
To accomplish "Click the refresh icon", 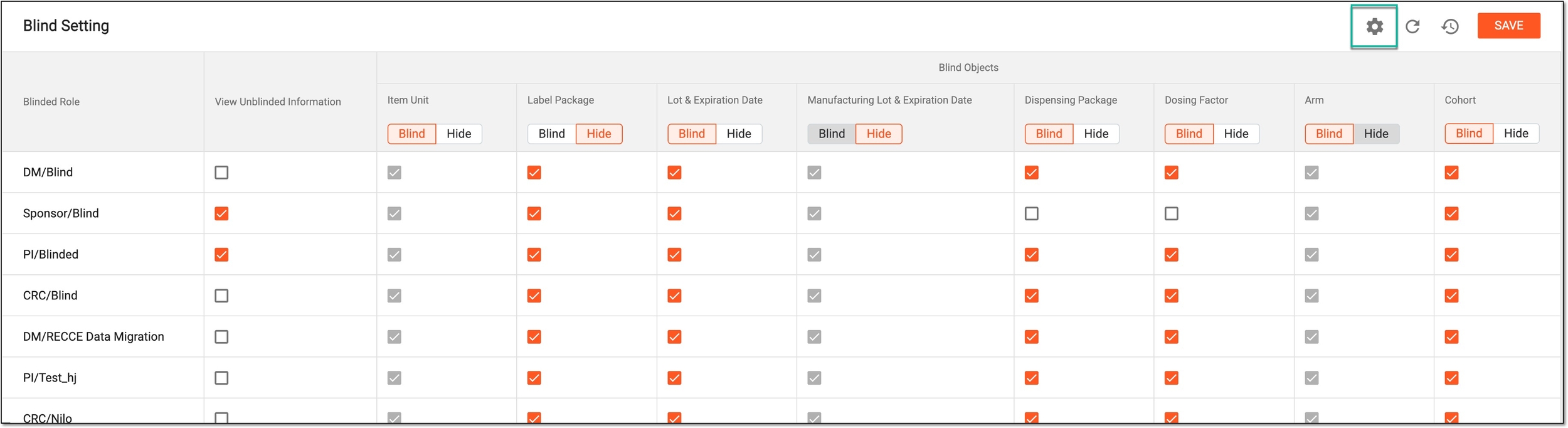I will tap(1412, 26).
